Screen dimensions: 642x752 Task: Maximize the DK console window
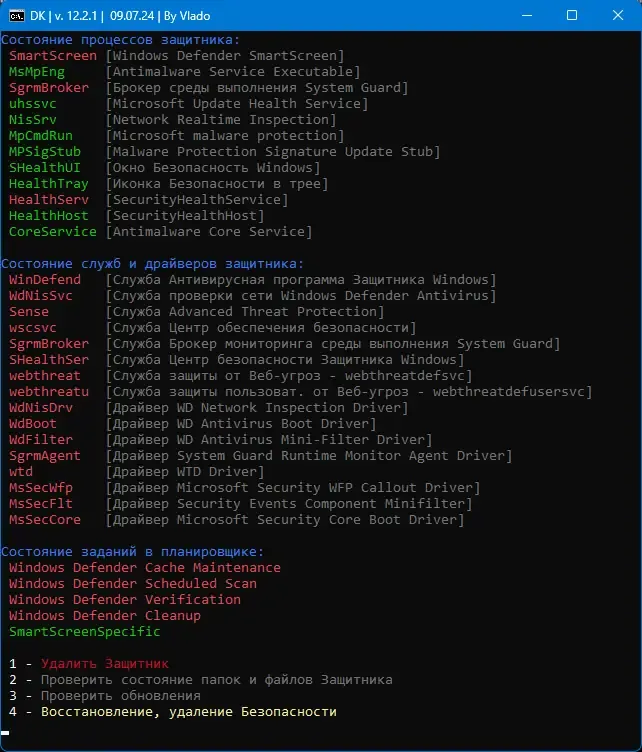pyautogui.click(x=572, y=16)
